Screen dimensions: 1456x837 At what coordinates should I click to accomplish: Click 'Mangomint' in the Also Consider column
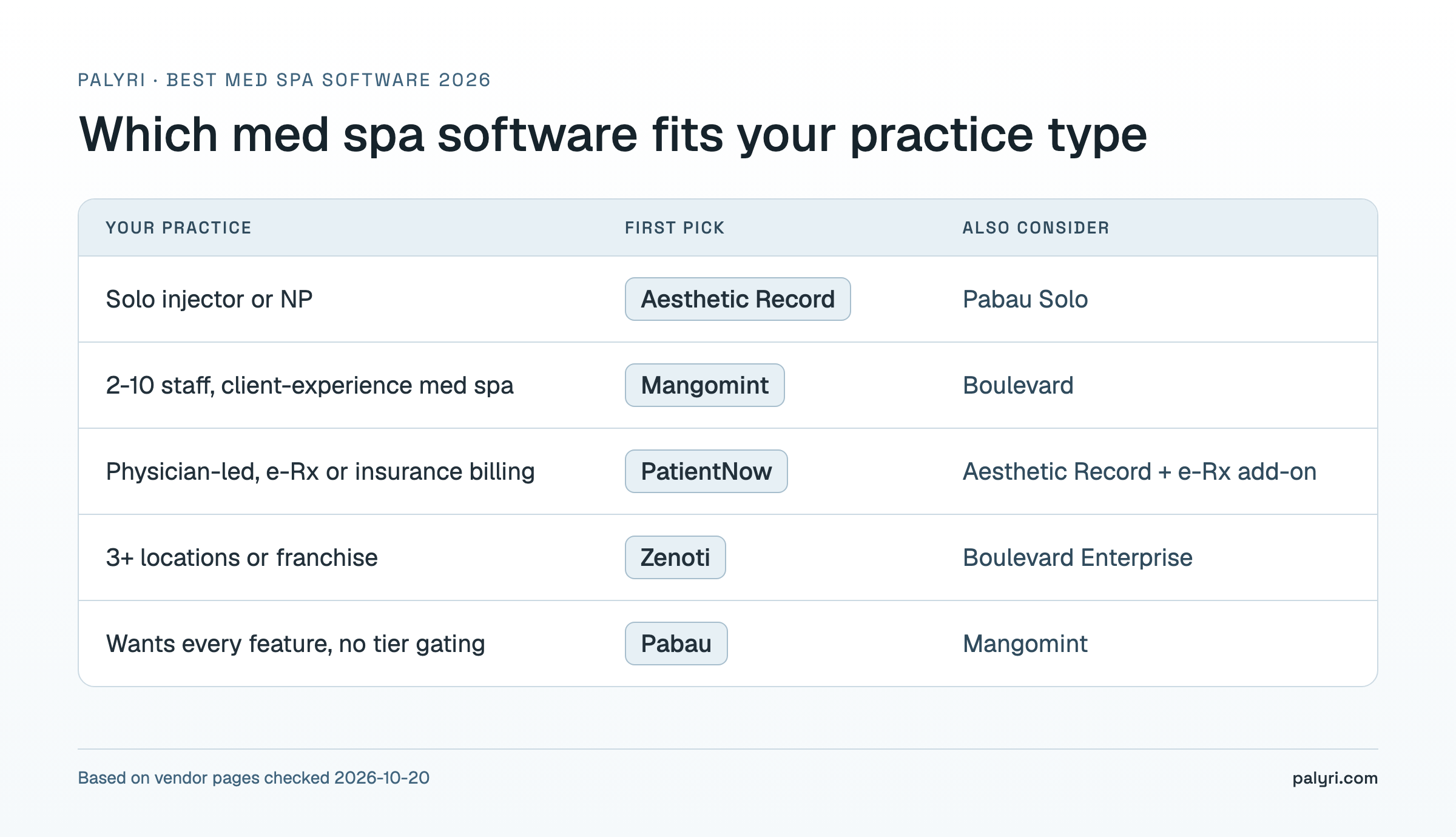point(1025,644)
